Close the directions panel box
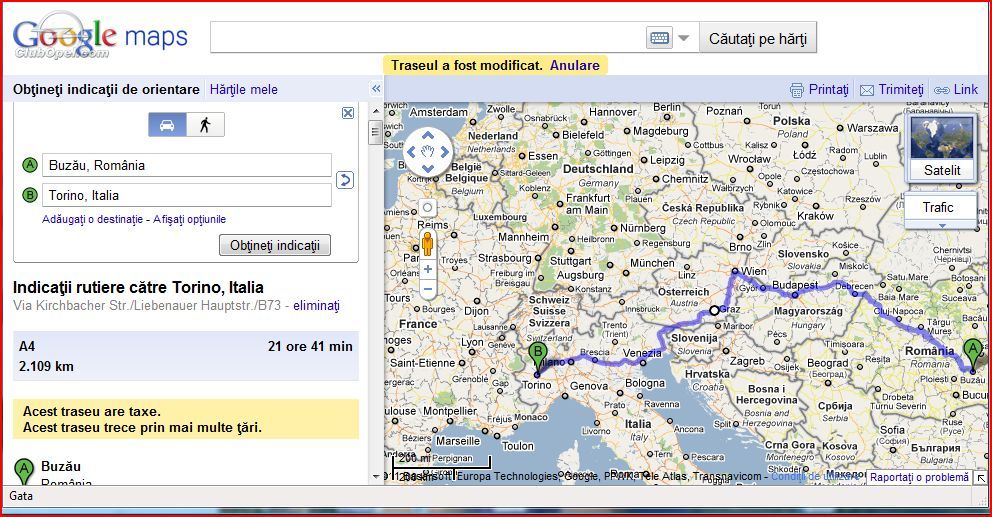The image size is (992, 517). [348, 113]
